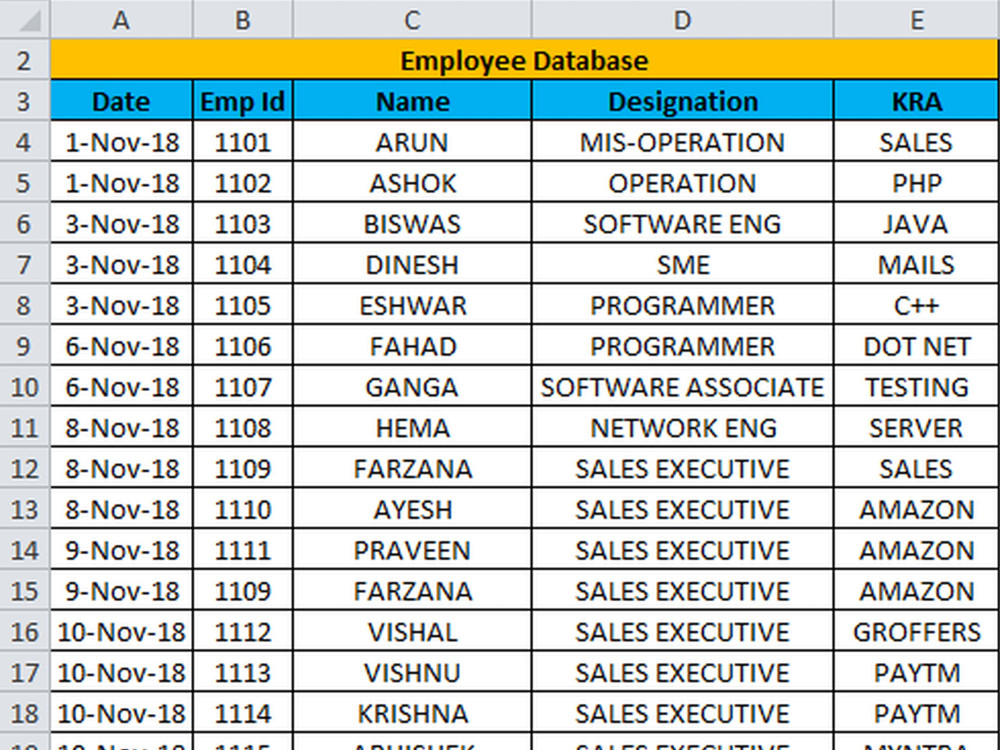Image resolution: width=1000 pixels, height=750 pixels.
Task: Select the TESTING KRA cell
Action: click(x=916, y=386)
